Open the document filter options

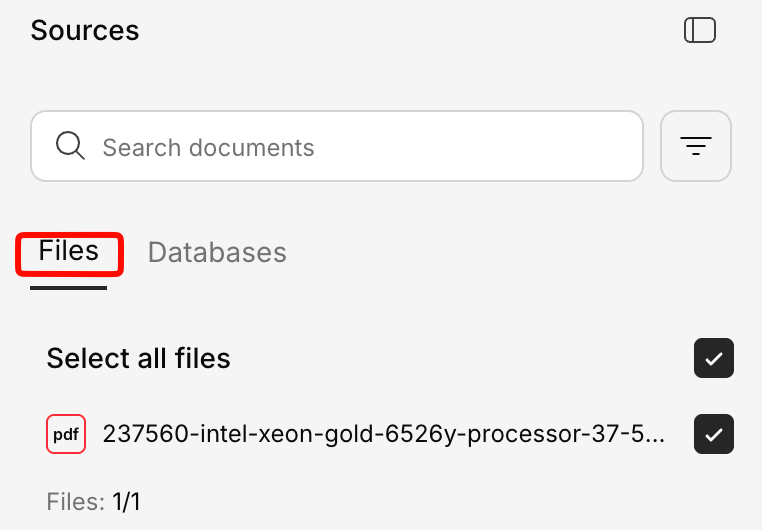click(696, 146)
